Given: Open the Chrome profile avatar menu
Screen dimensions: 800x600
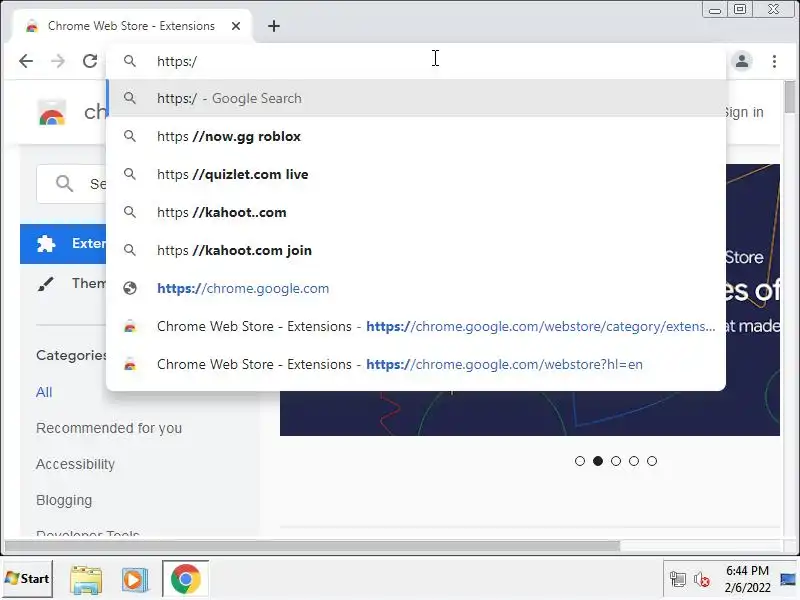Looking at the screenshot, I should coord(742,61).
